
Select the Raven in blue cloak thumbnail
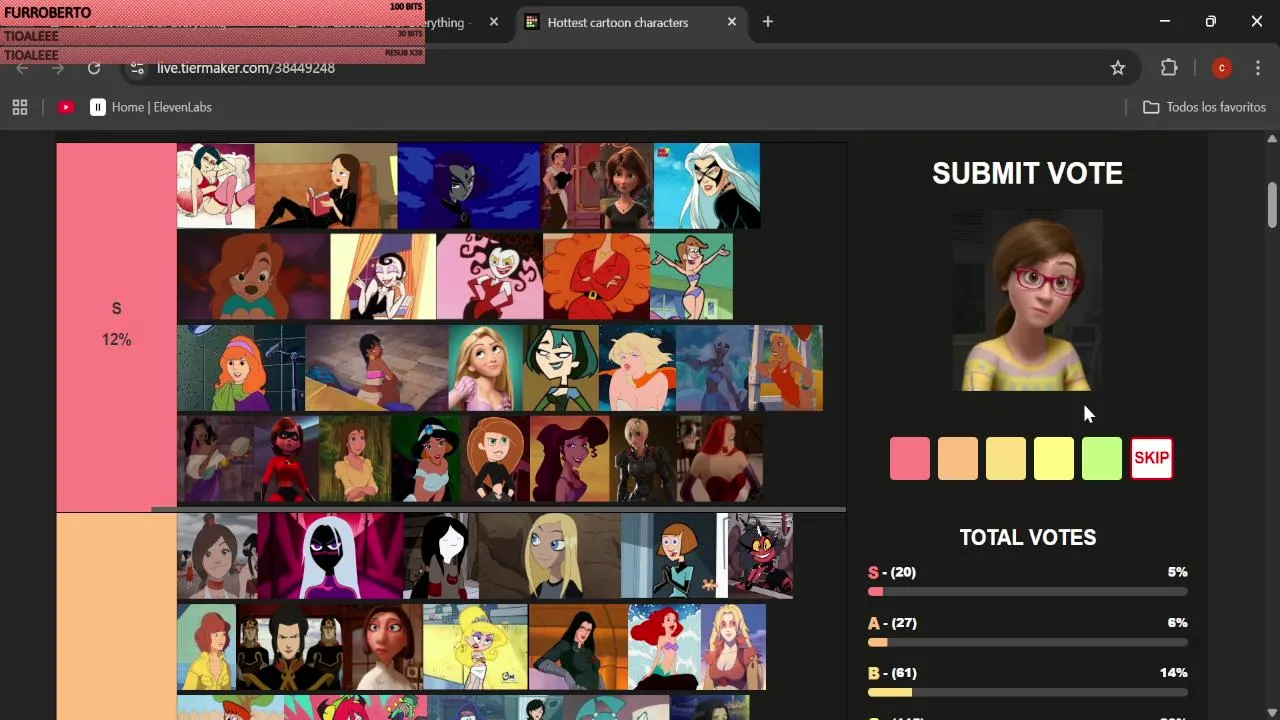tap(469, 186)
